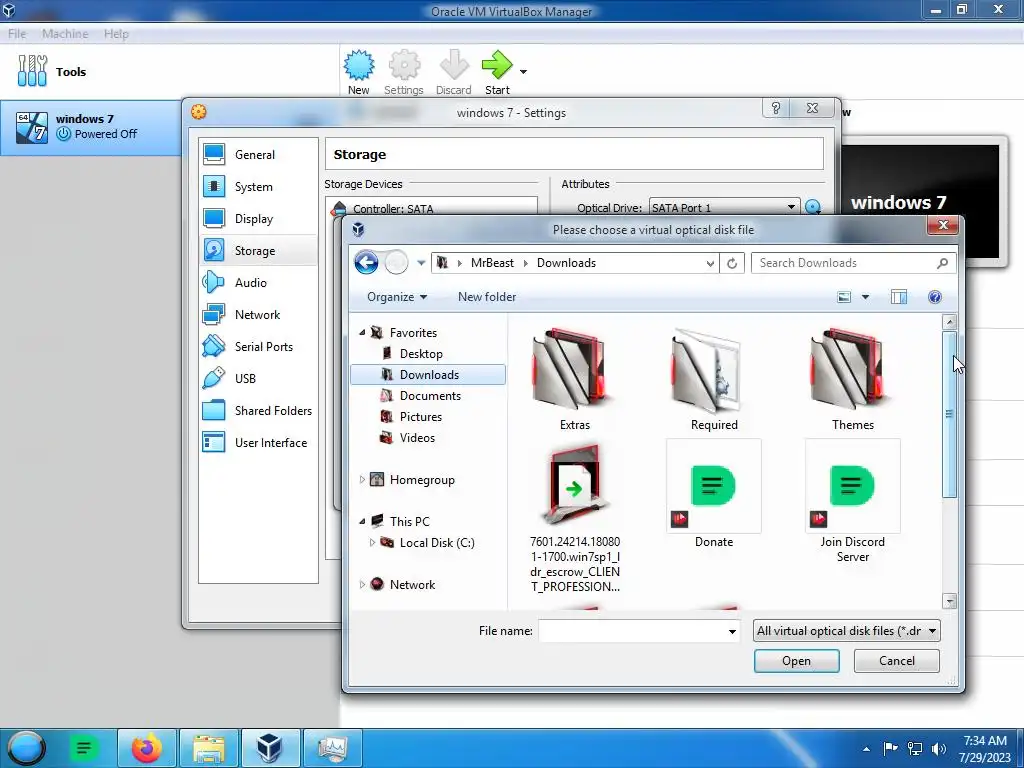This screenshot has width=1024, height=768.
Task: Open the recent locations dropdown arrow
Action: pos(421,263)
